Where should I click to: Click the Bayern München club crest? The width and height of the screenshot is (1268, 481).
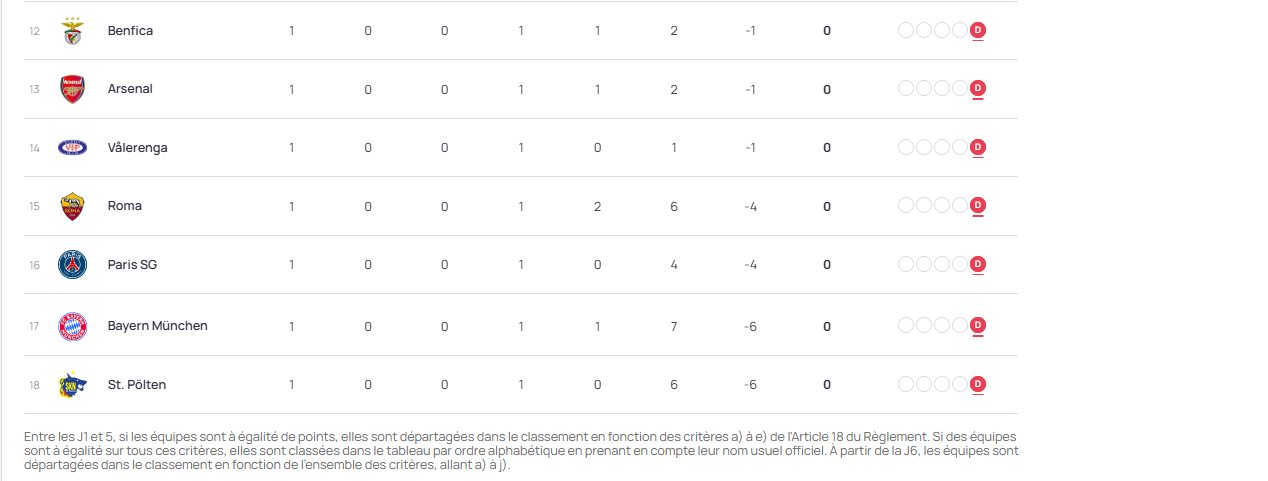72,326
